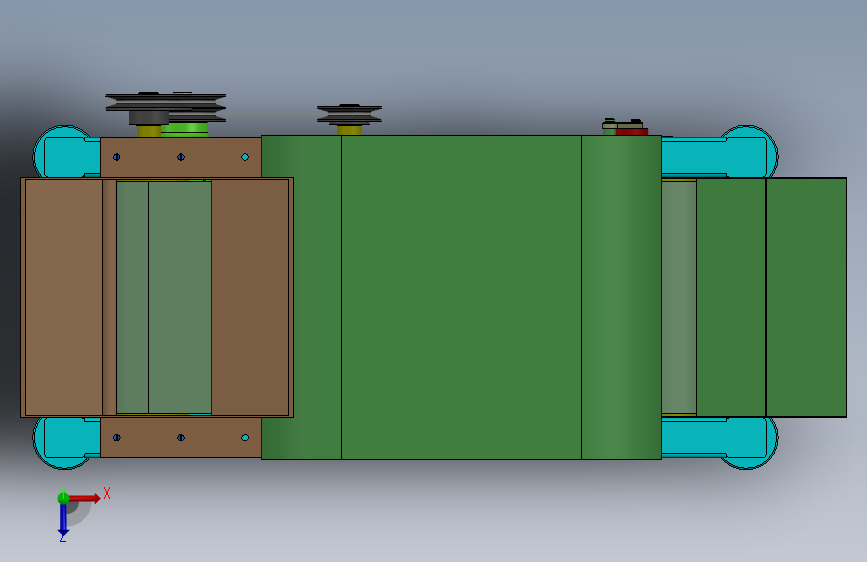Select the leftmost blue bolt on the lower brown plate
The width and height of the screenshot is (867, 562).
[x=117, y=438]
